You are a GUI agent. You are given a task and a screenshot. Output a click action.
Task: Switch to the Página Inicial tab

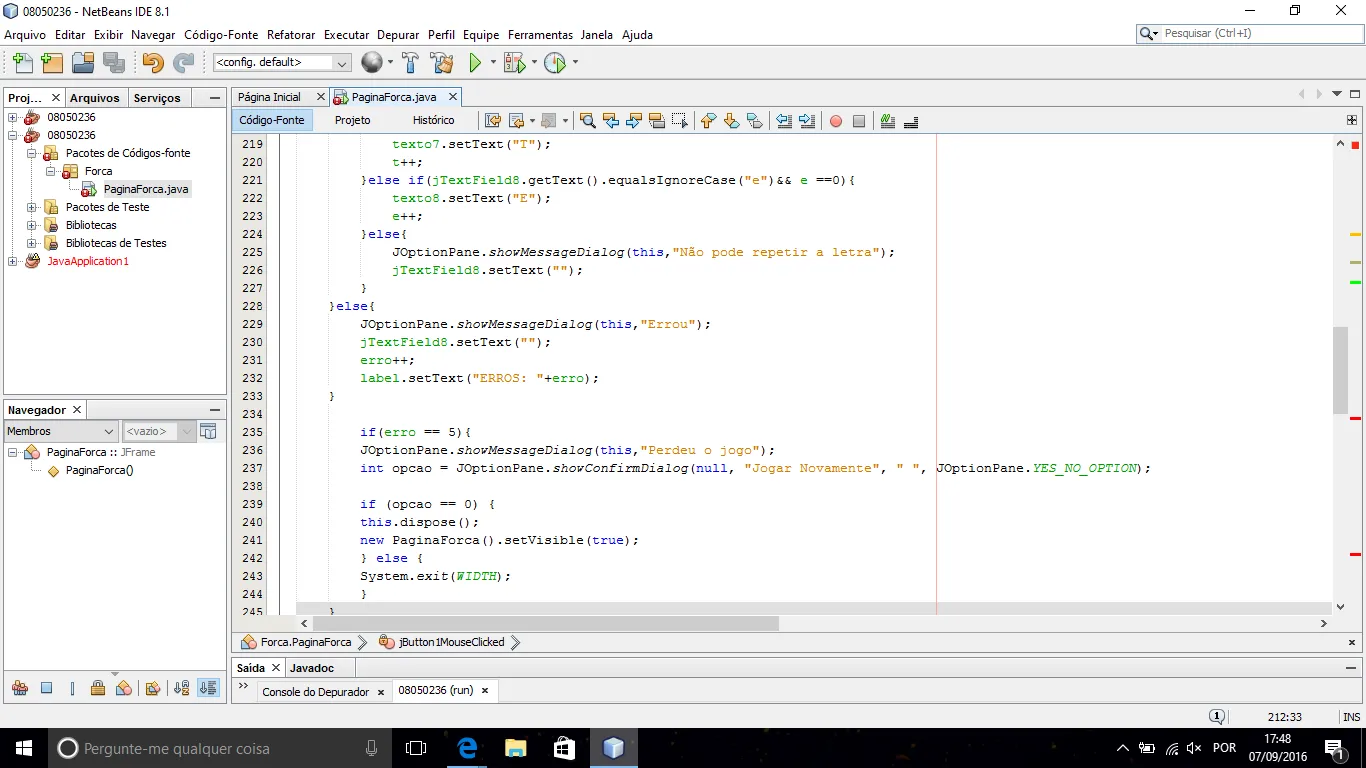click(269, 97)
